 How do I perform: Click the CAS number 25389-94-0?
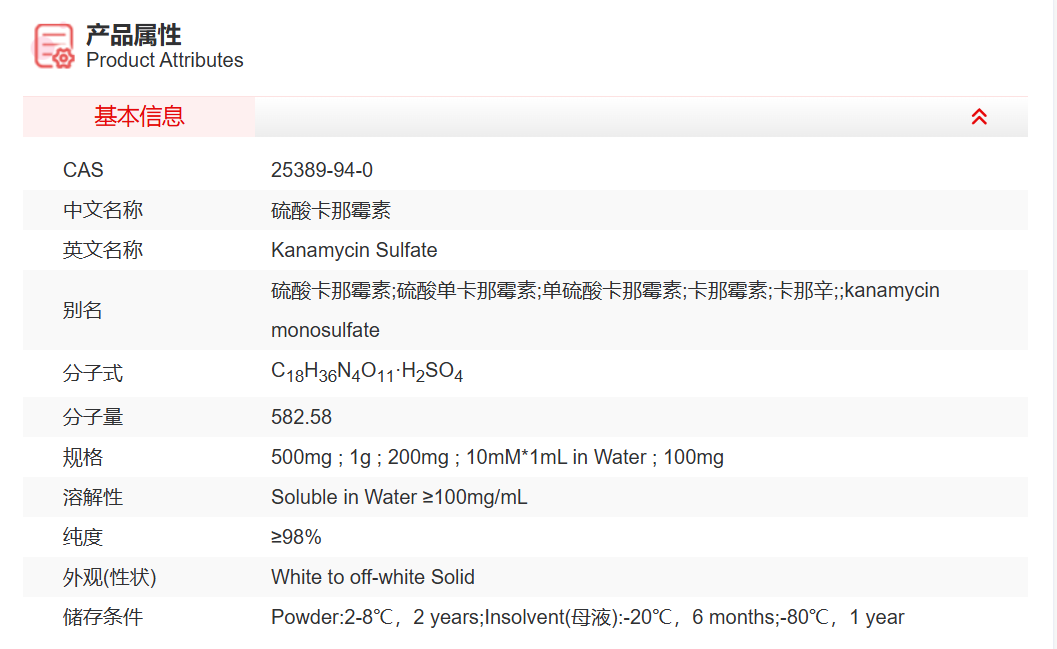click(322, 170)
